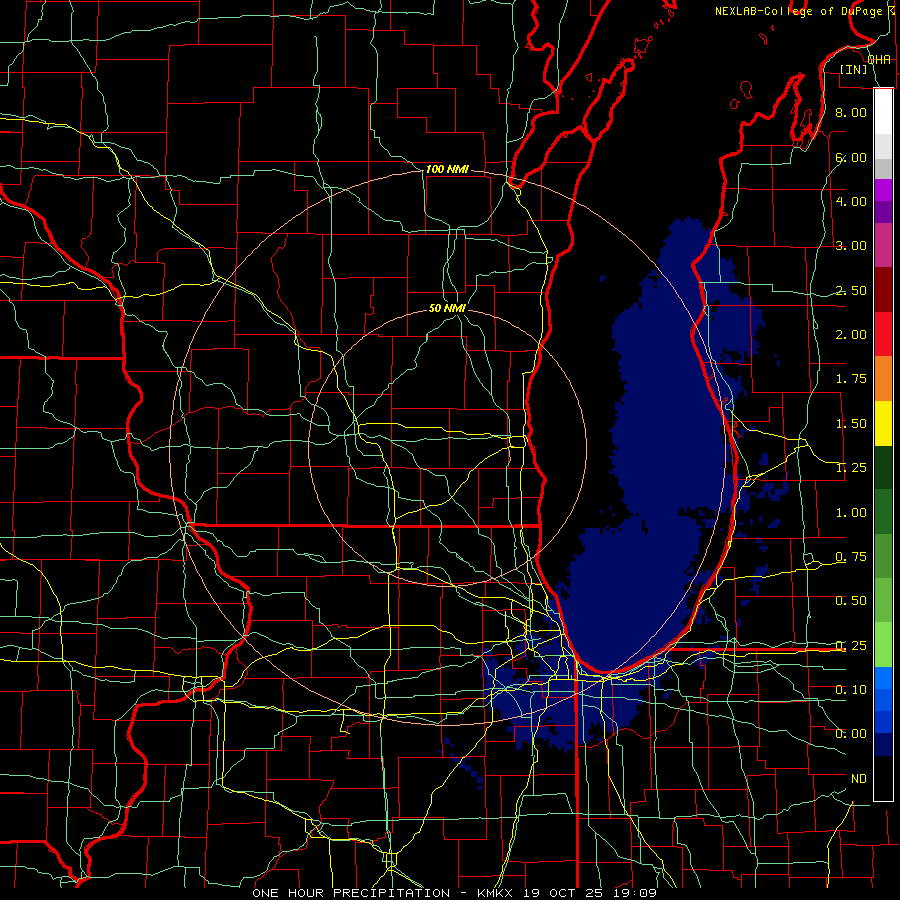Image resolution: width=900 pixels, height=900 pixels.
Task: Click the 1.75 legend value
Action: (851, 379)
